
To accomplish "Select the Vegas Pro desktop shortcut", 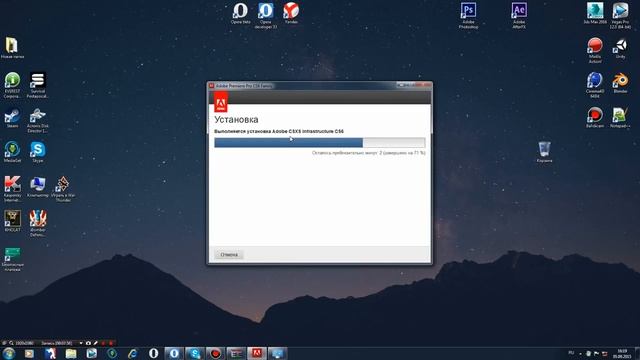I will 620,15.
